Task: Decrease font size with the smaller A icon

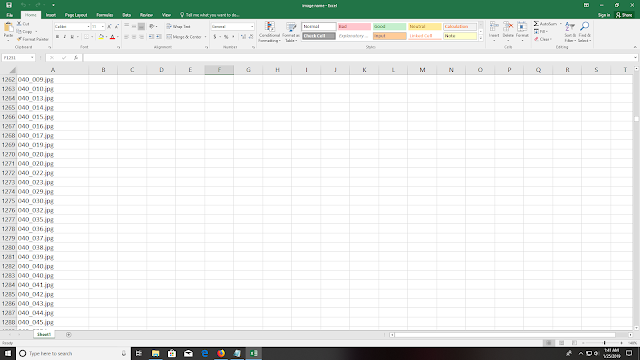Action: 117,27
